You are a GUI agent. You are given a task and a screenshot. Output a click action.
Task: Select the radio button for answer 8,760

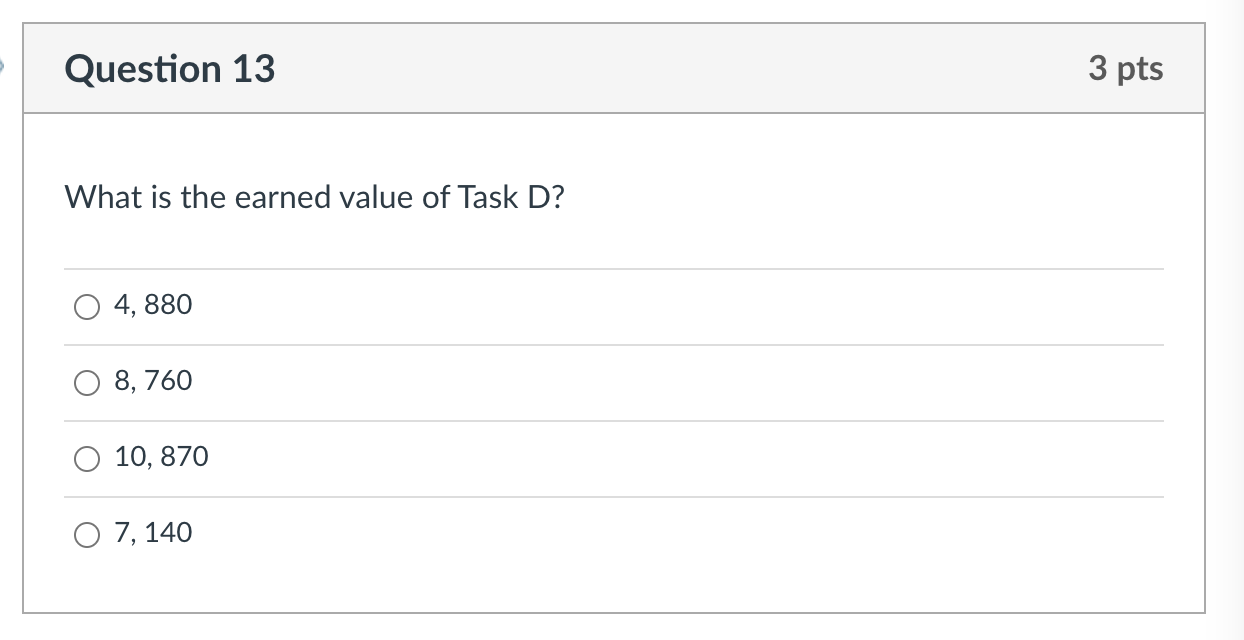[87, 382]
